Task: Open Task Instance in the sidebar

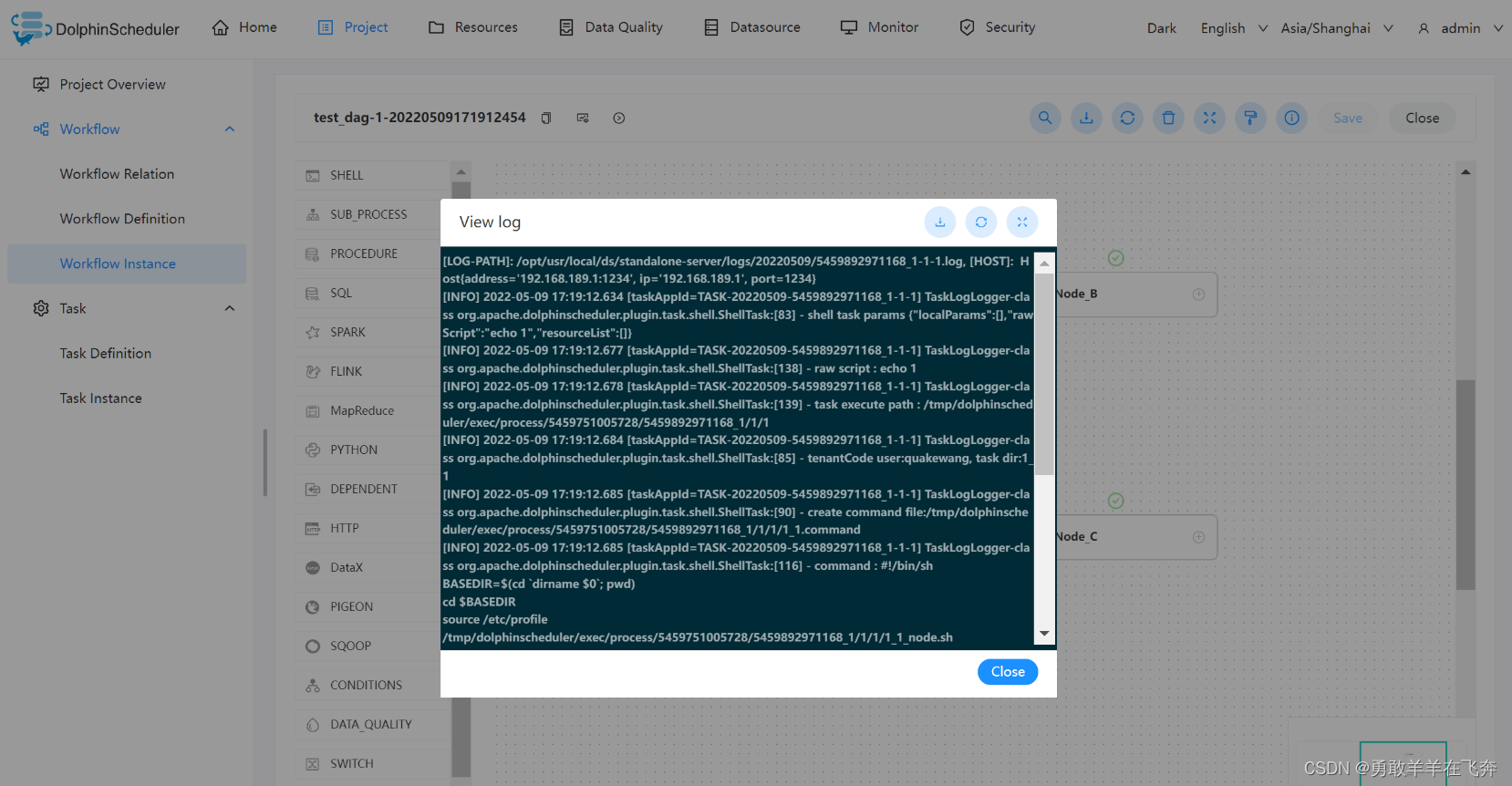Action: [x=101, y=398]
